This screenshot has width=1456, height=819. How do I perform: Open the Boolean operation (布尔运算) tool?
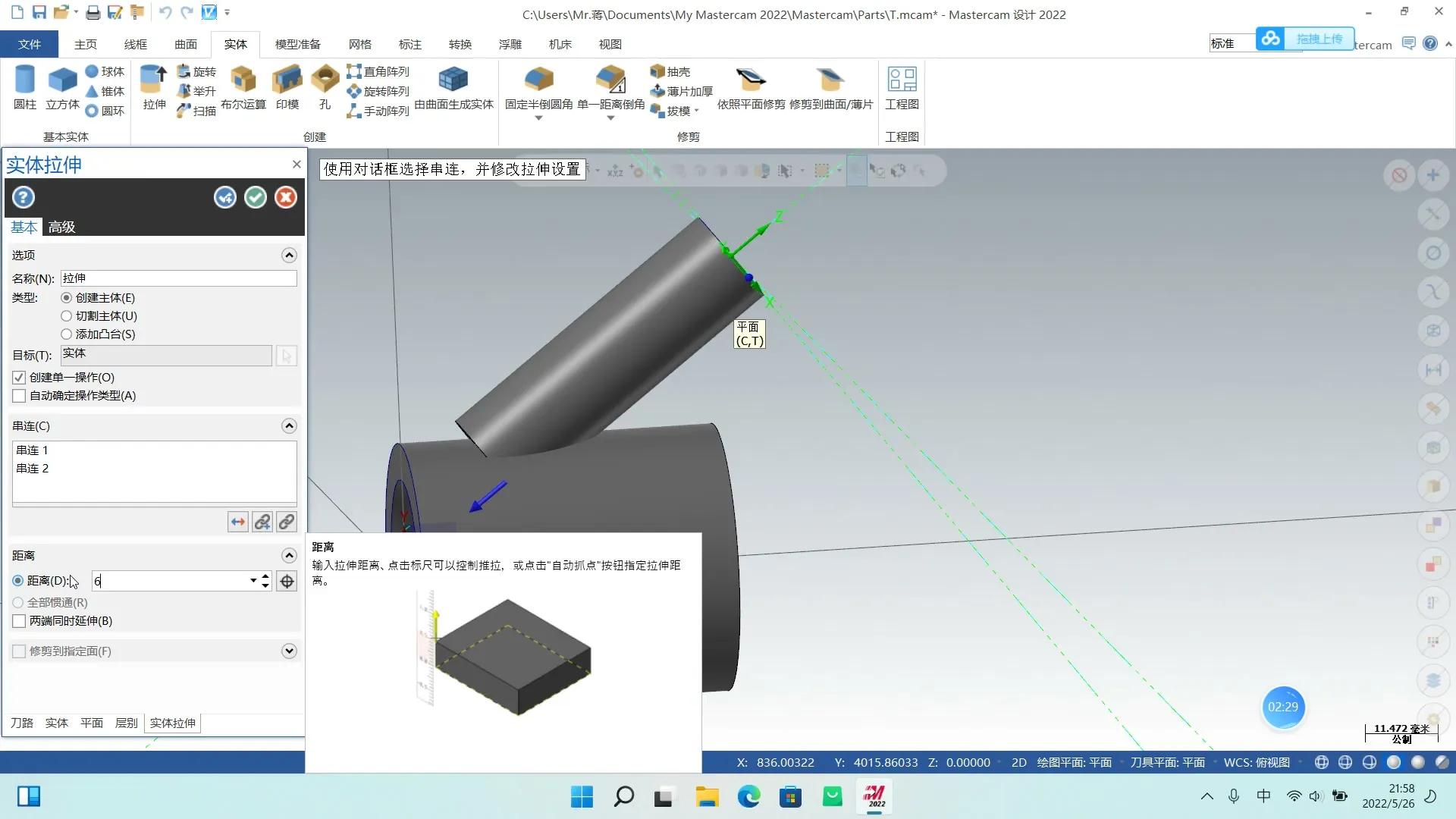click(x=243, y=80)
